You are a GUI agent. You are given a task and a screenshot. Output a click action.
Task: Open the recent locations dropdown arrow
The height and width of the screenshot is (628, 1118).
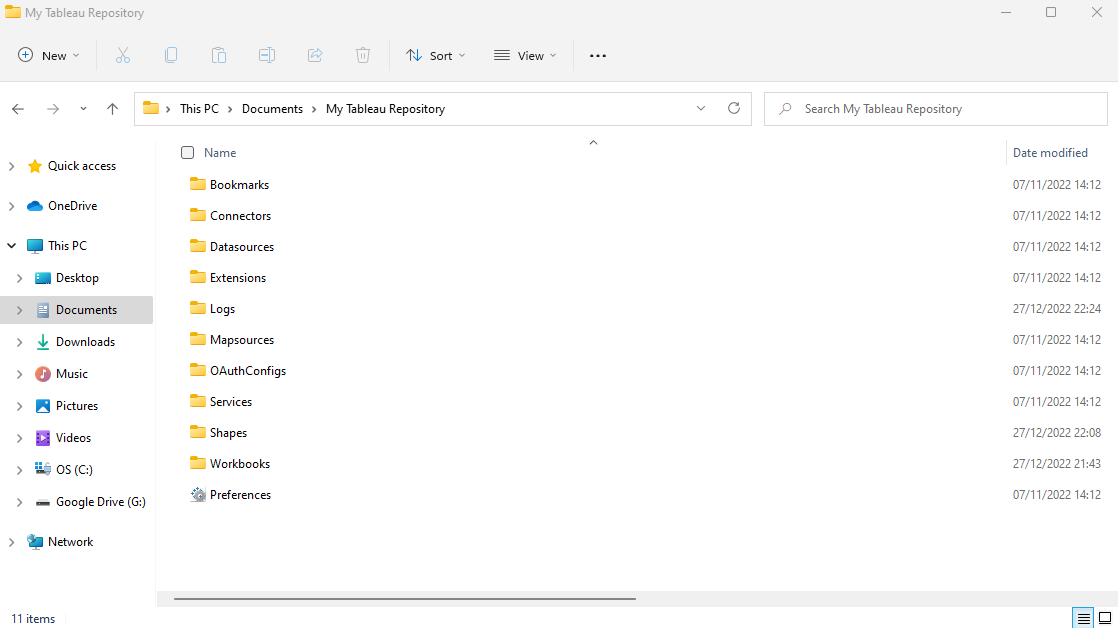pos(83,109)
